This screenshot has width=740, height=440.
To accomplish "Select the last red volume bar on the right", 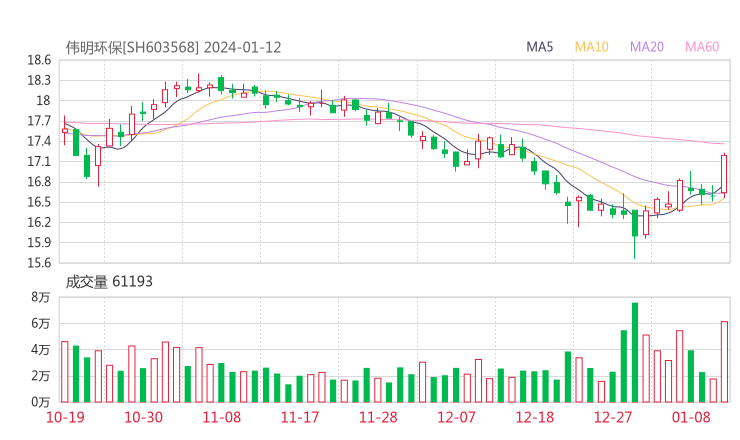I will [x=724, y=362].
